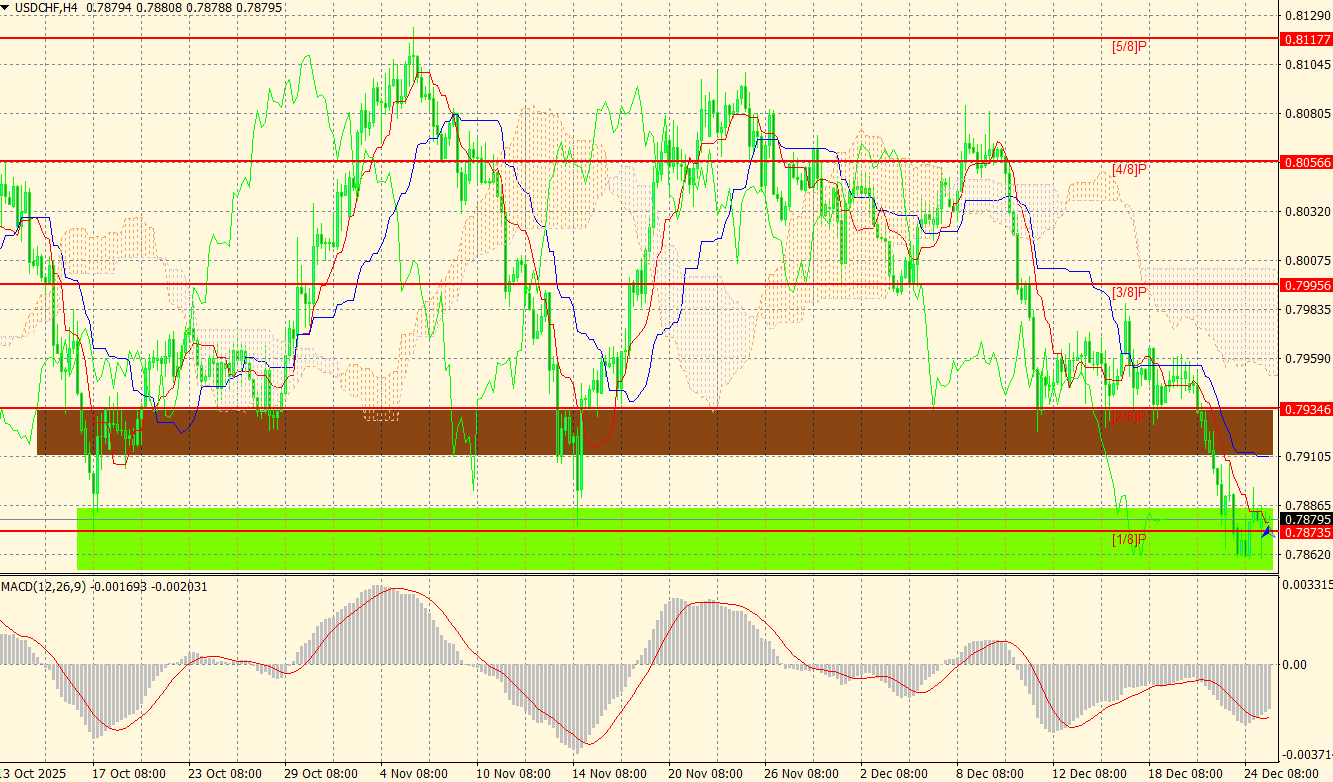This screenshot has height=782, width=1333.
Task: Select the [1/8]P Murrey level label
Action: click(1128, 539)
